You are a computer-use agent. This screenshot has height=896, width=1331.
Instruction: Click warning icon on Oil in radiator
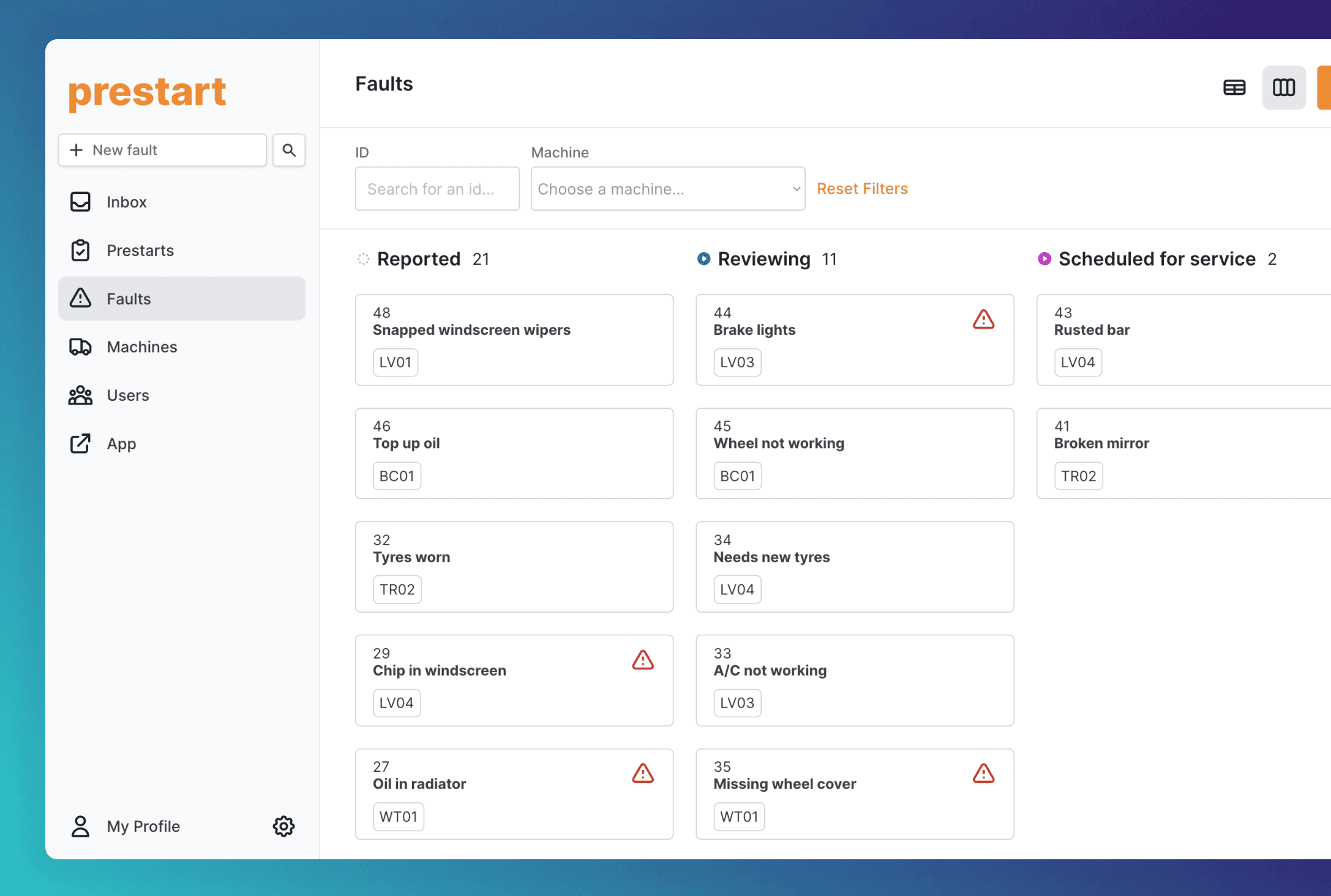643,774
